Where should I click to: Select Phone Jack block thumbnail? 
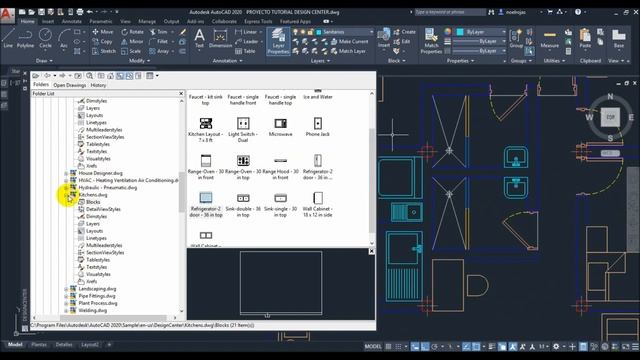tap(318, 127)
